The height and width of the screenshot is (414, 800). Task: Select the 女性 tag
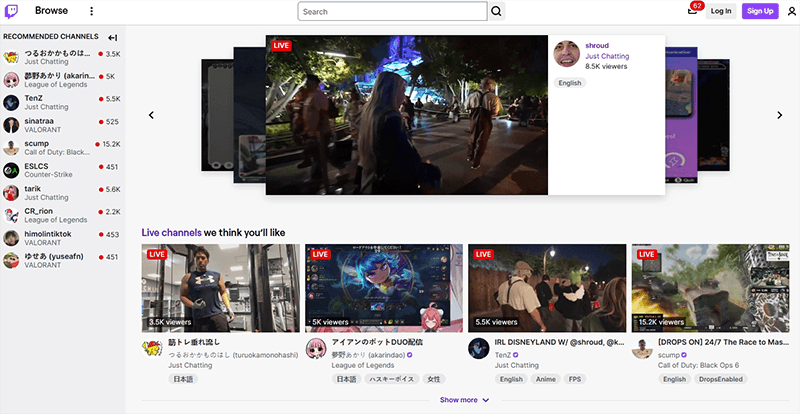(434, 379)
